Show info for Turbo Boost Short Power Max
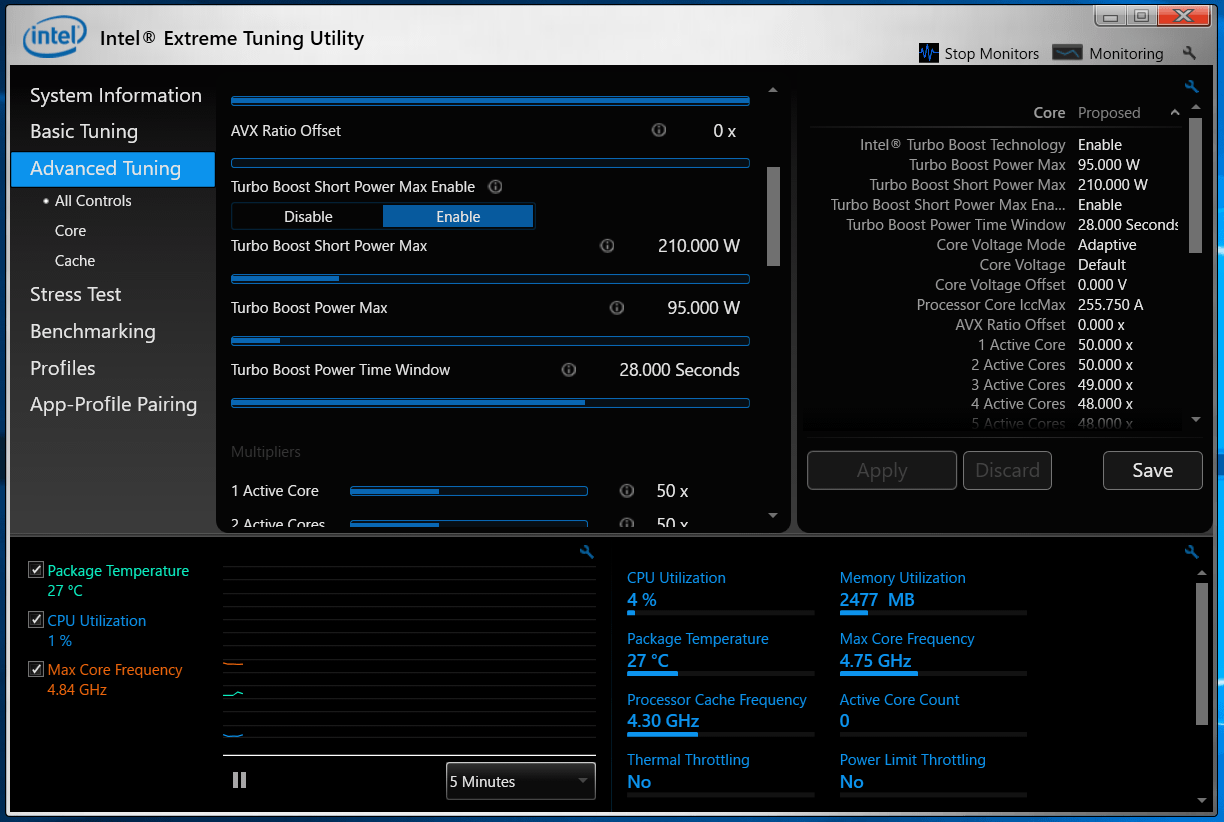The image size is (1224, 822). tap(606, 245)
